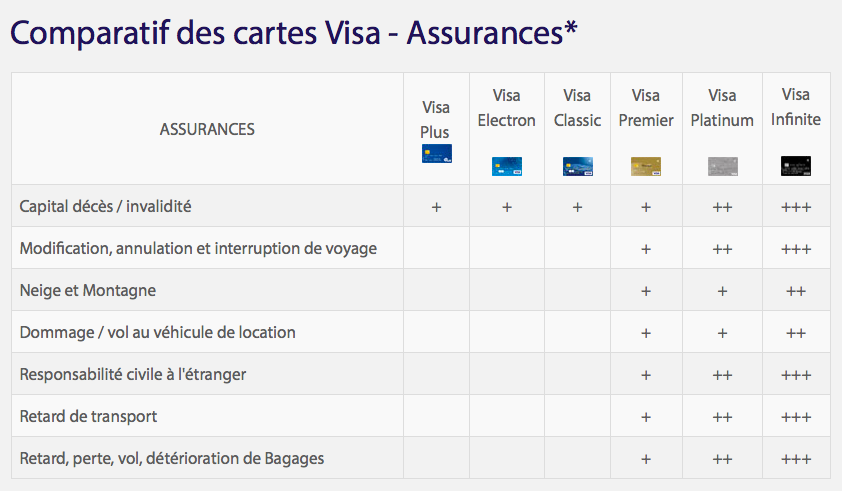842x491 pixels.
Task: Click the Retard, perte, vol Bagages row label
Action: 172,459
